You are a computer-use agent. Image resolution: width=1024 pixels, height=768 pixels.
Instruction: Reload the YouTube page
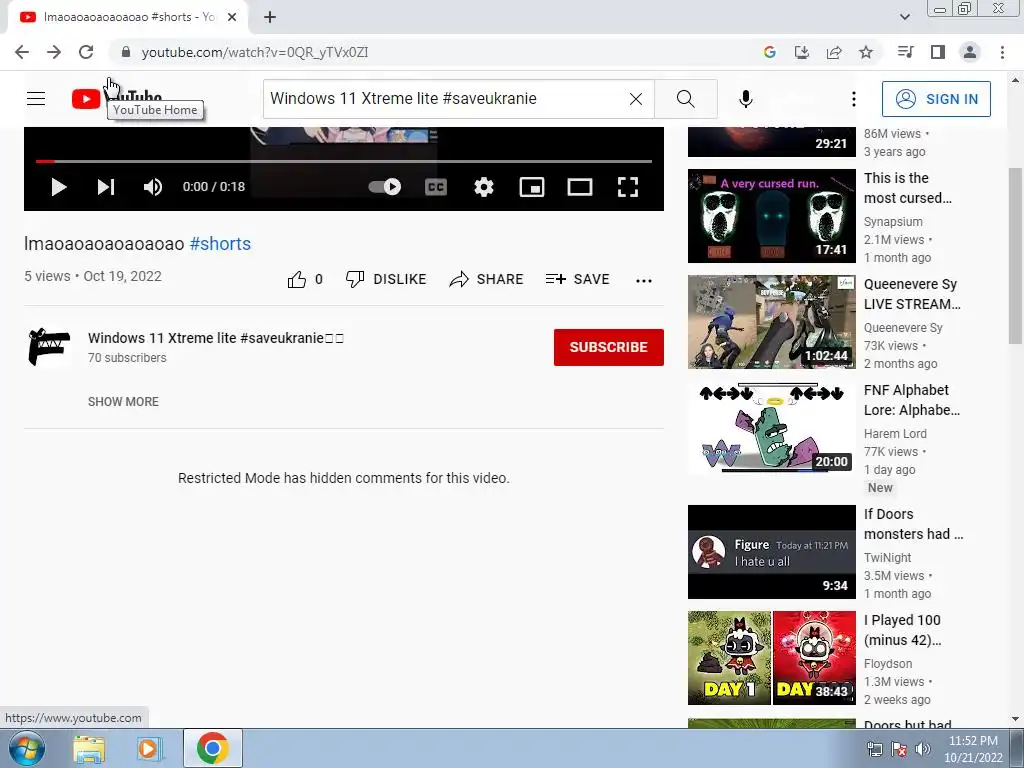coord(86,52)
